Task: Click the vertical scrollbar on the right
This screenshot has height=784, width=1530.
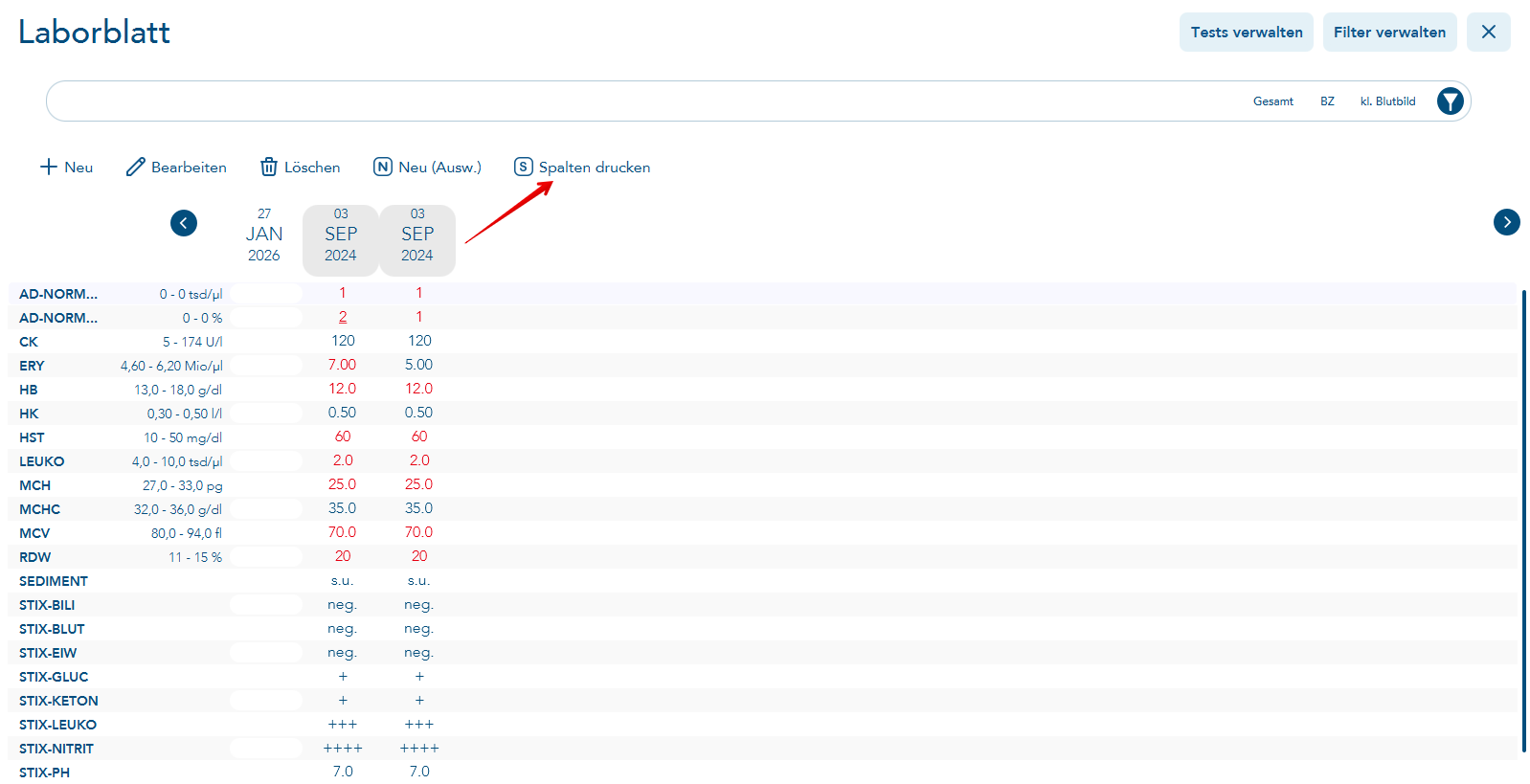Action: [x=1523, y=517]
